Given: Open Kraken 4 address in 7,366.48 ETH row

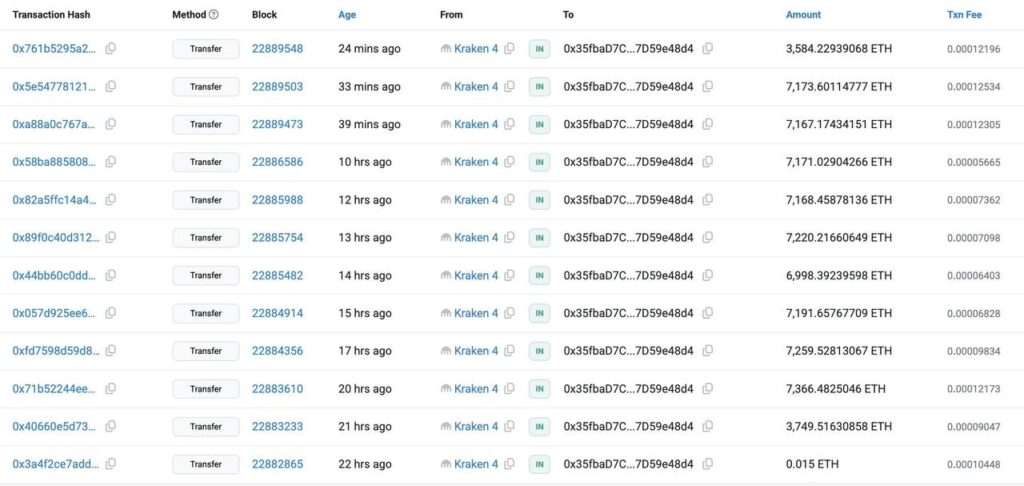Looking at the screenshot, I should click(x=475, y=389).
